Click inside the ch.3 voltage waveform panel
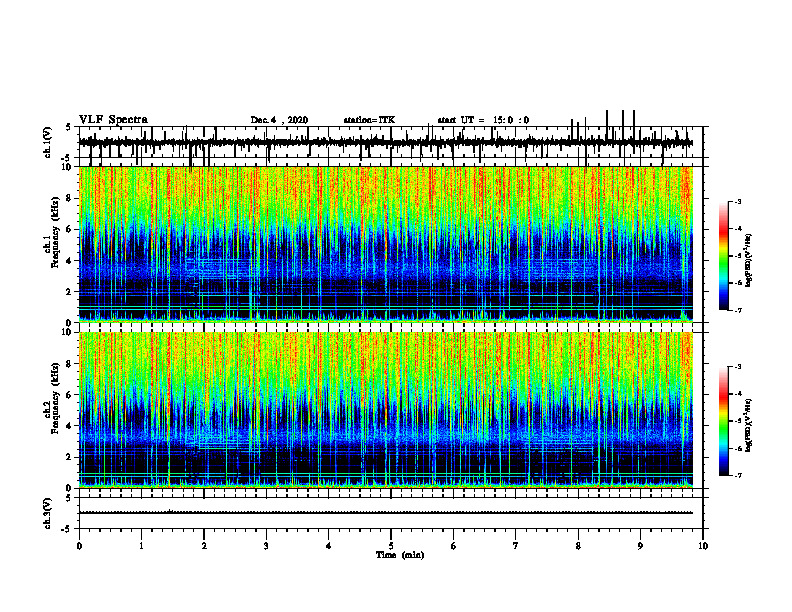Image resolution: width=792 pixels, height=612 pixels. click(391, 513)
